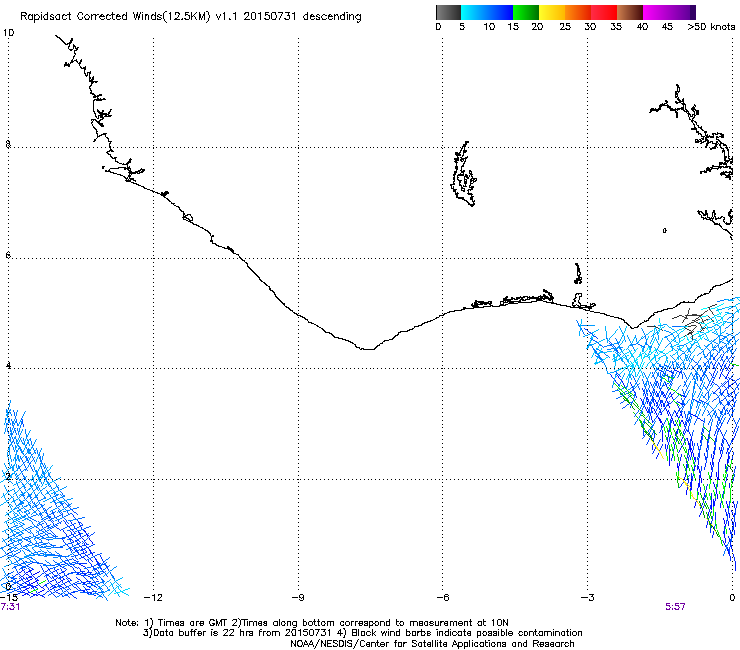Click the '>50 knots' legend label
This screenshot has width=740, height=650.
pyautogui.click(x=711, y=26)
